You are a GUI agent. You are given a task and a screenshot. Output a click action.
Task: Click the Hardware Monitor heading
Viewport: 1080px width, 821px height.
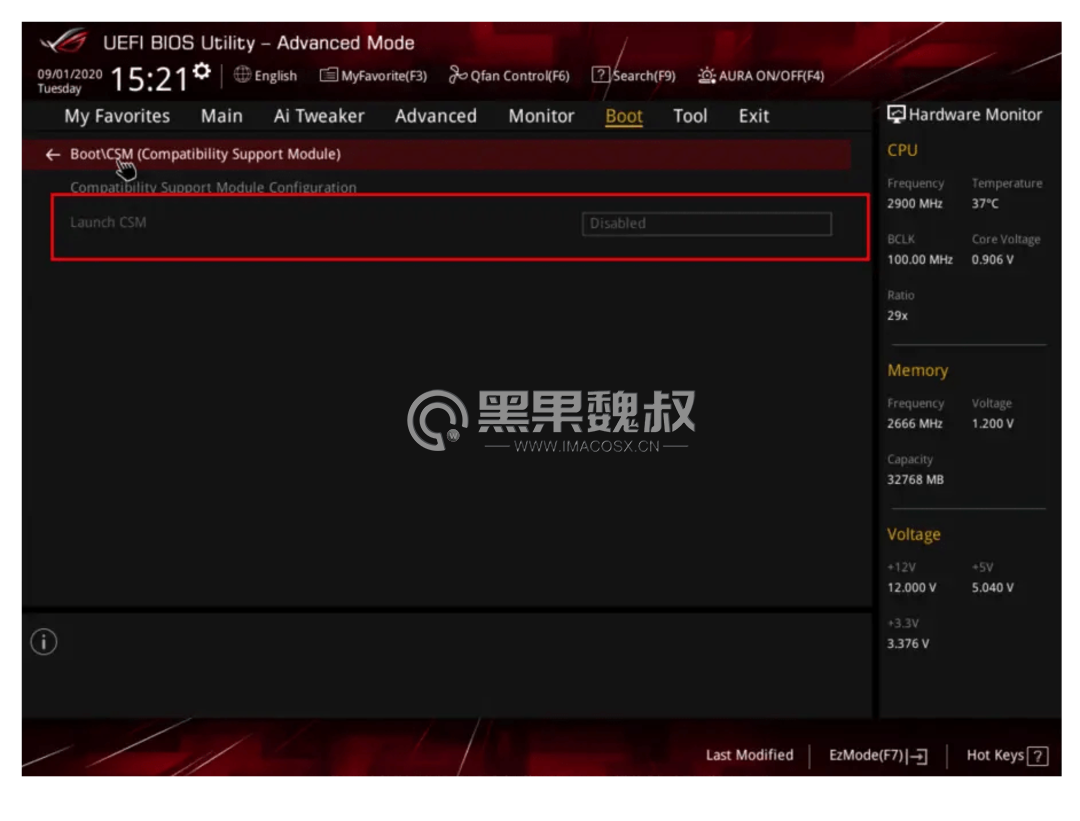click(975, 114)
